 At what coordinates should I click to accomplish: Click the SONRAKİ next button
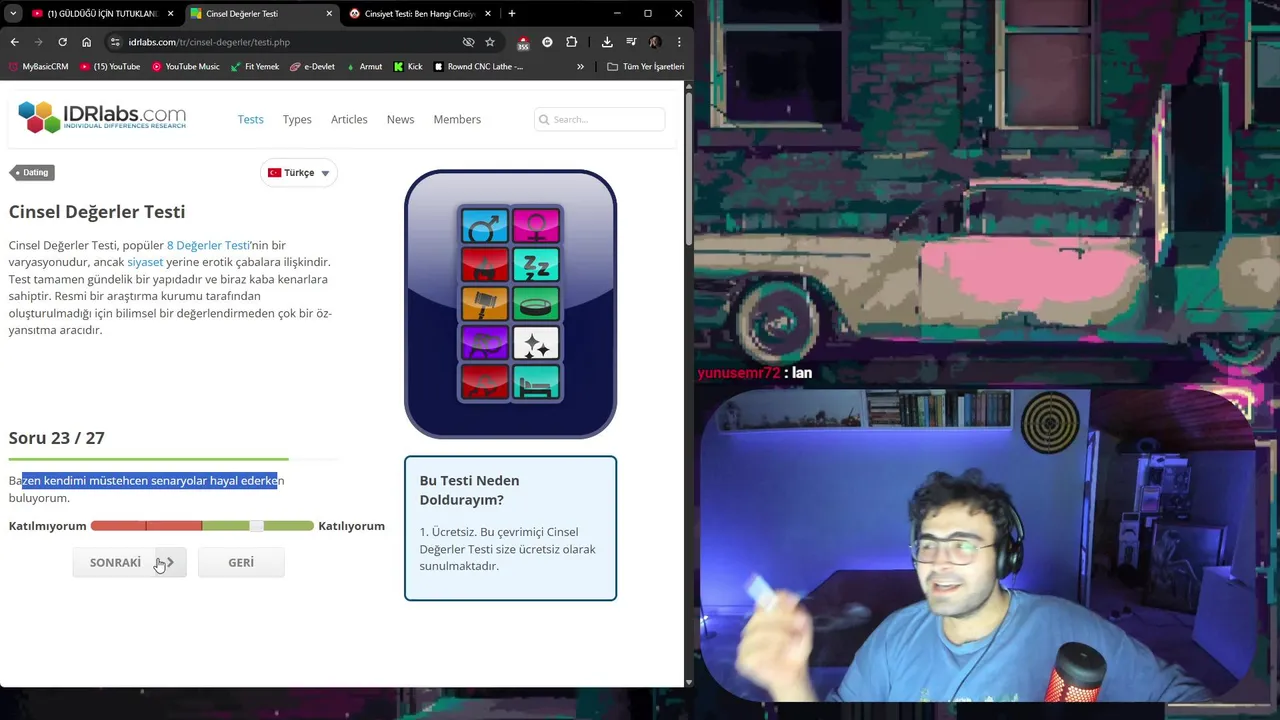point(129,562)
